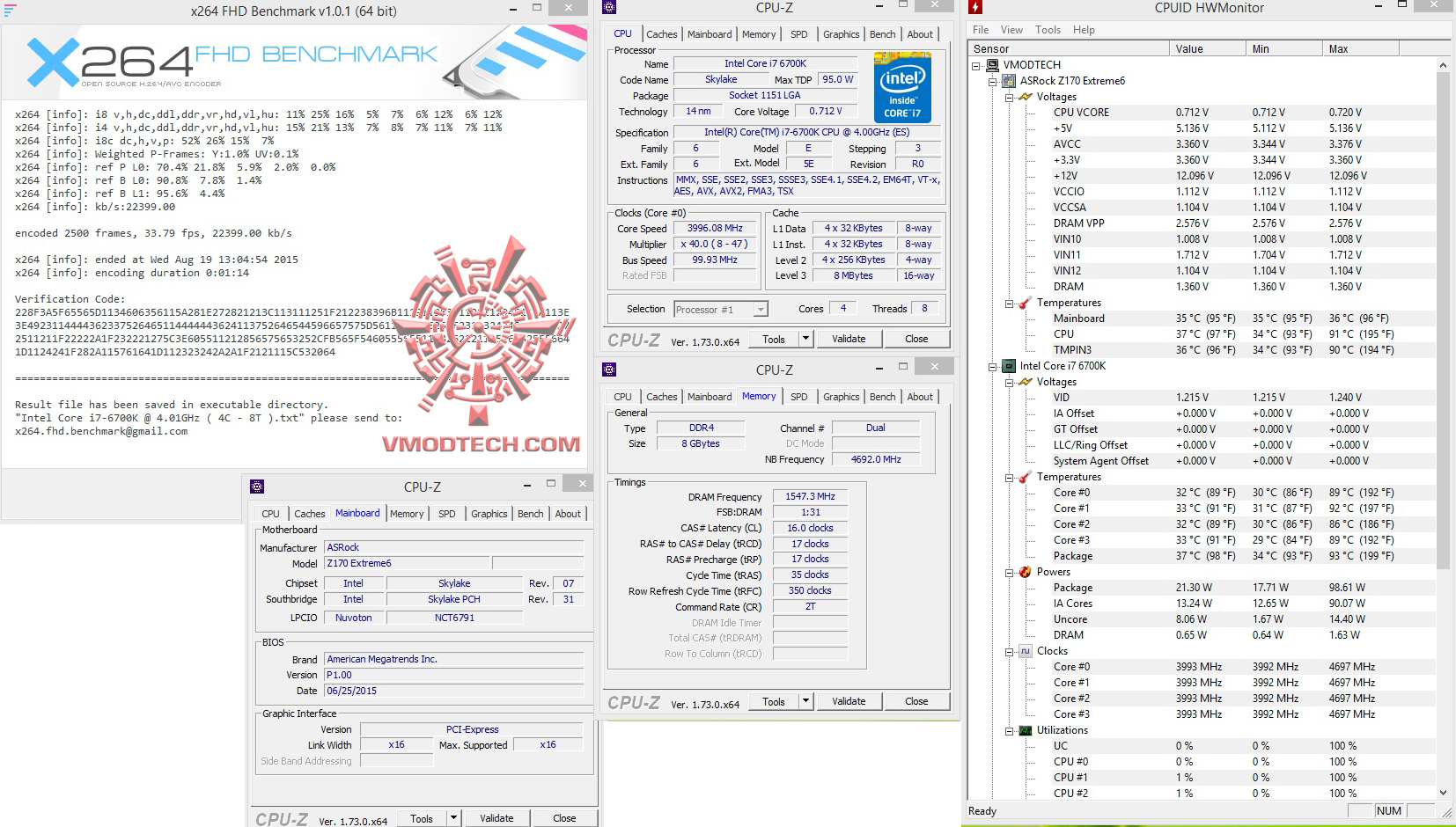Open About tab in the CPU-Z Memory window
The image size is (1456, 827).
(920, 397)
